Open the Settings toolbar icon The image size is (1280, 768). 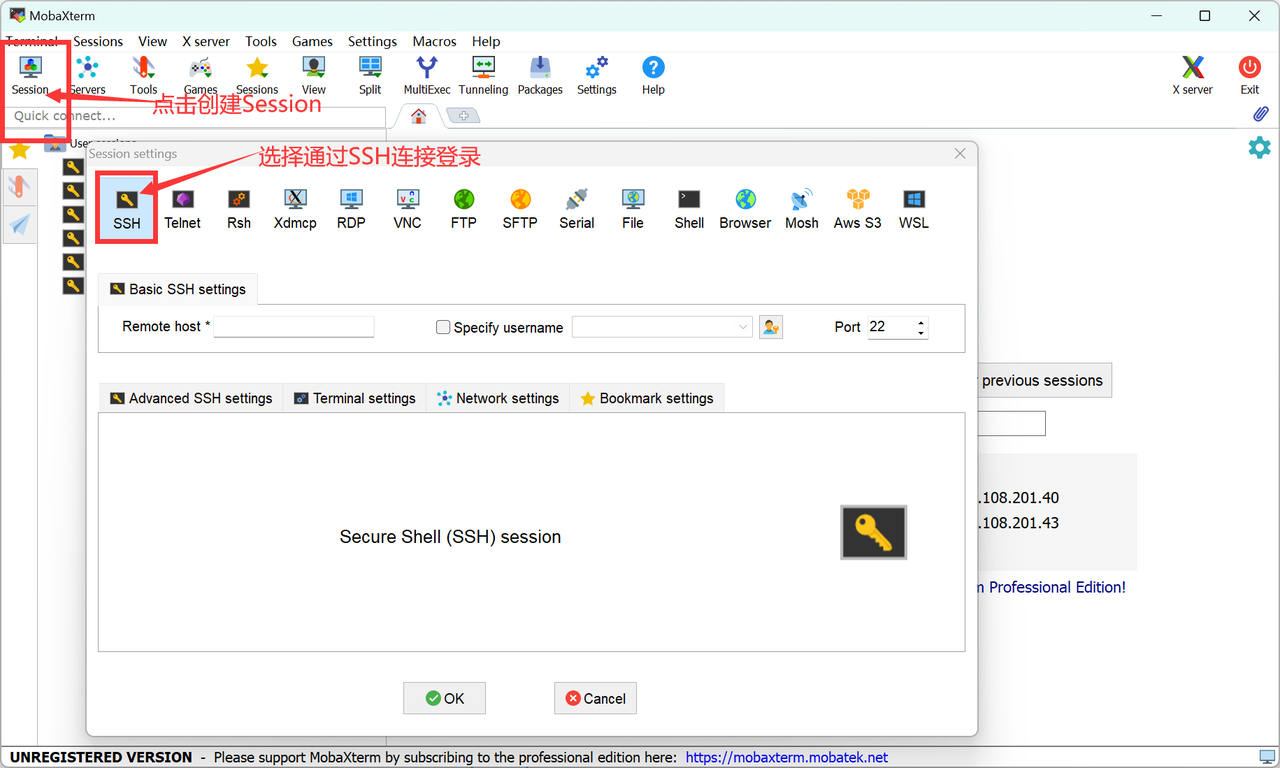(597, 75)
